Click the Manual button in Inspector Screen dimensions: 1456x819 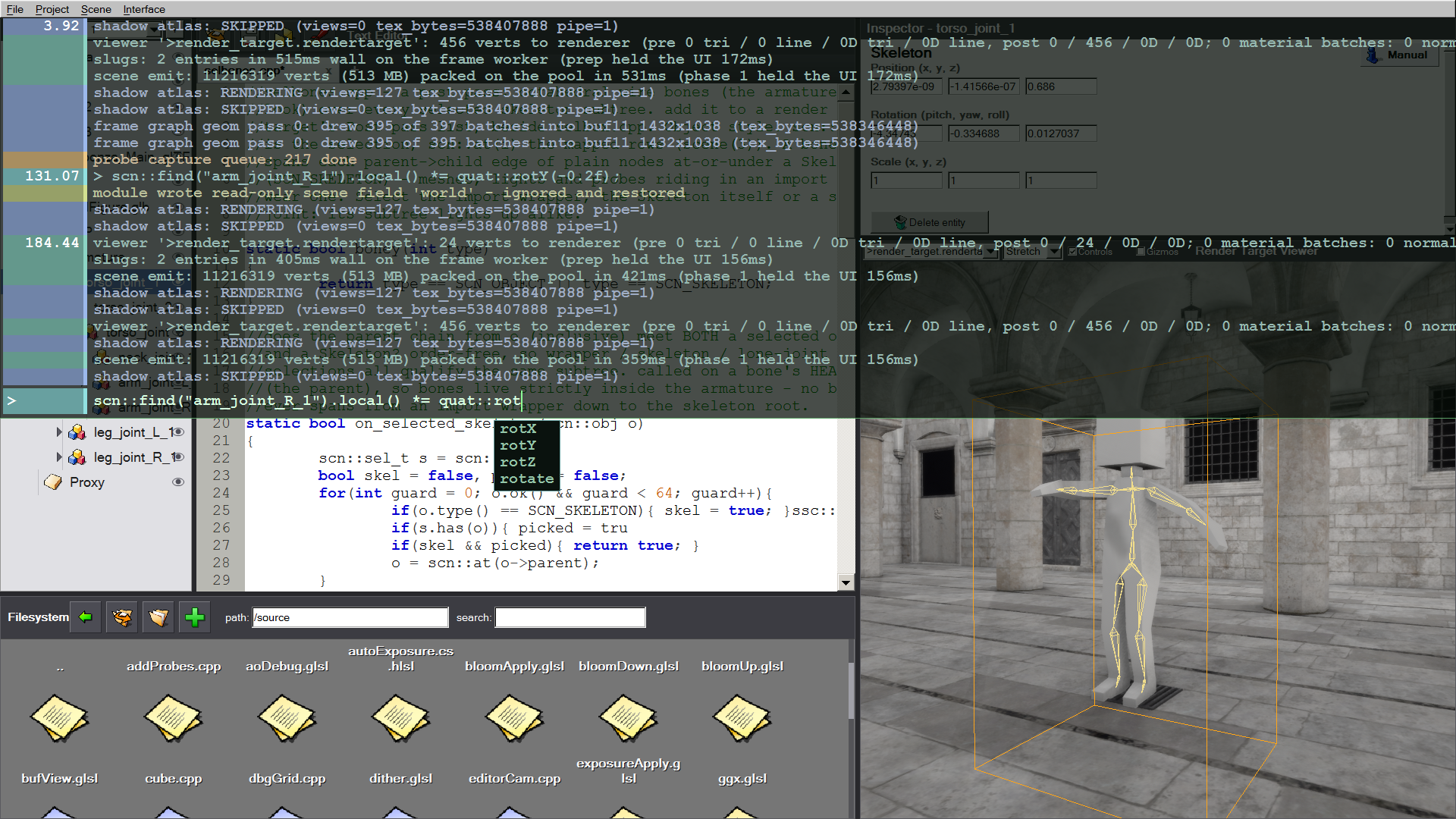tap(1400, 55)
